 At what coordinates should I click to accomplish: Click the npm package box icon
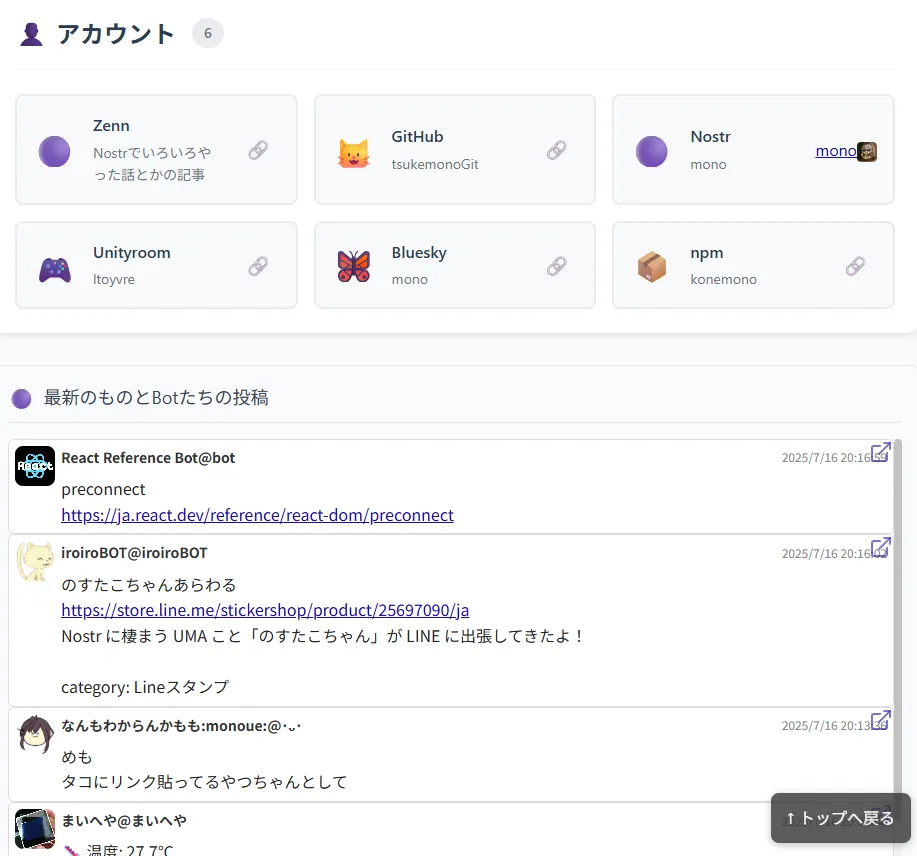click(652, 266)
